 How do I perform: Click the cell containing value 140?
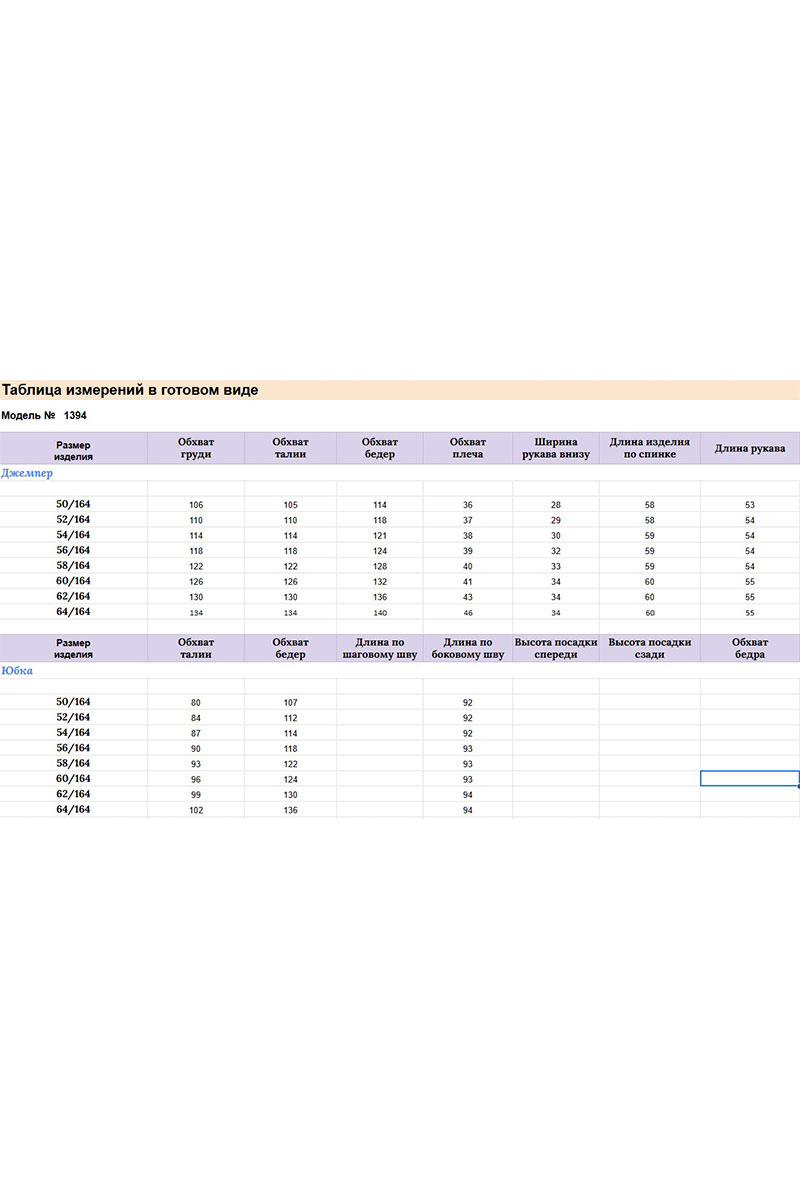pyautogui.click(x=380, y=613)
